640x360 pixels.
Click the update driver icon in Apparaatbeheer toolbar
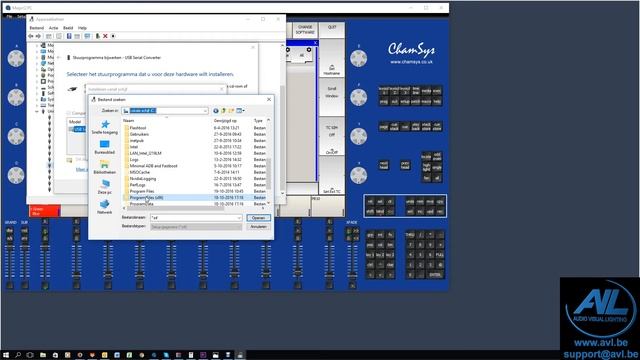point(98,36)
